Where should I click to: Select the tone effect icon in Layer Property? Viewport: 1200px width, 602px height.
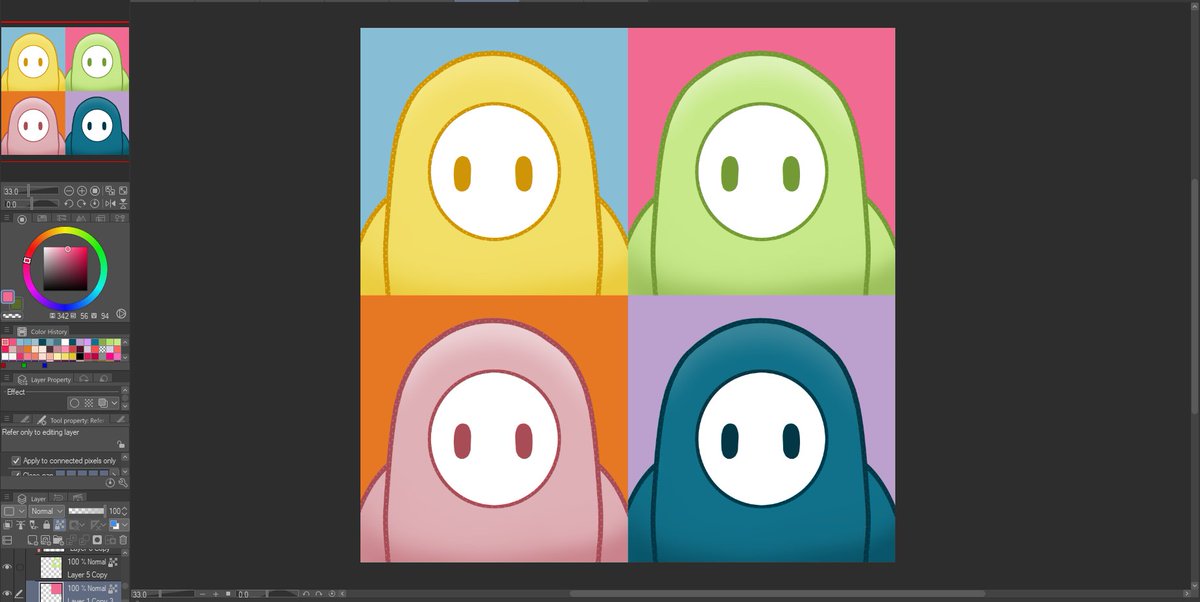(x=89, y=403)
